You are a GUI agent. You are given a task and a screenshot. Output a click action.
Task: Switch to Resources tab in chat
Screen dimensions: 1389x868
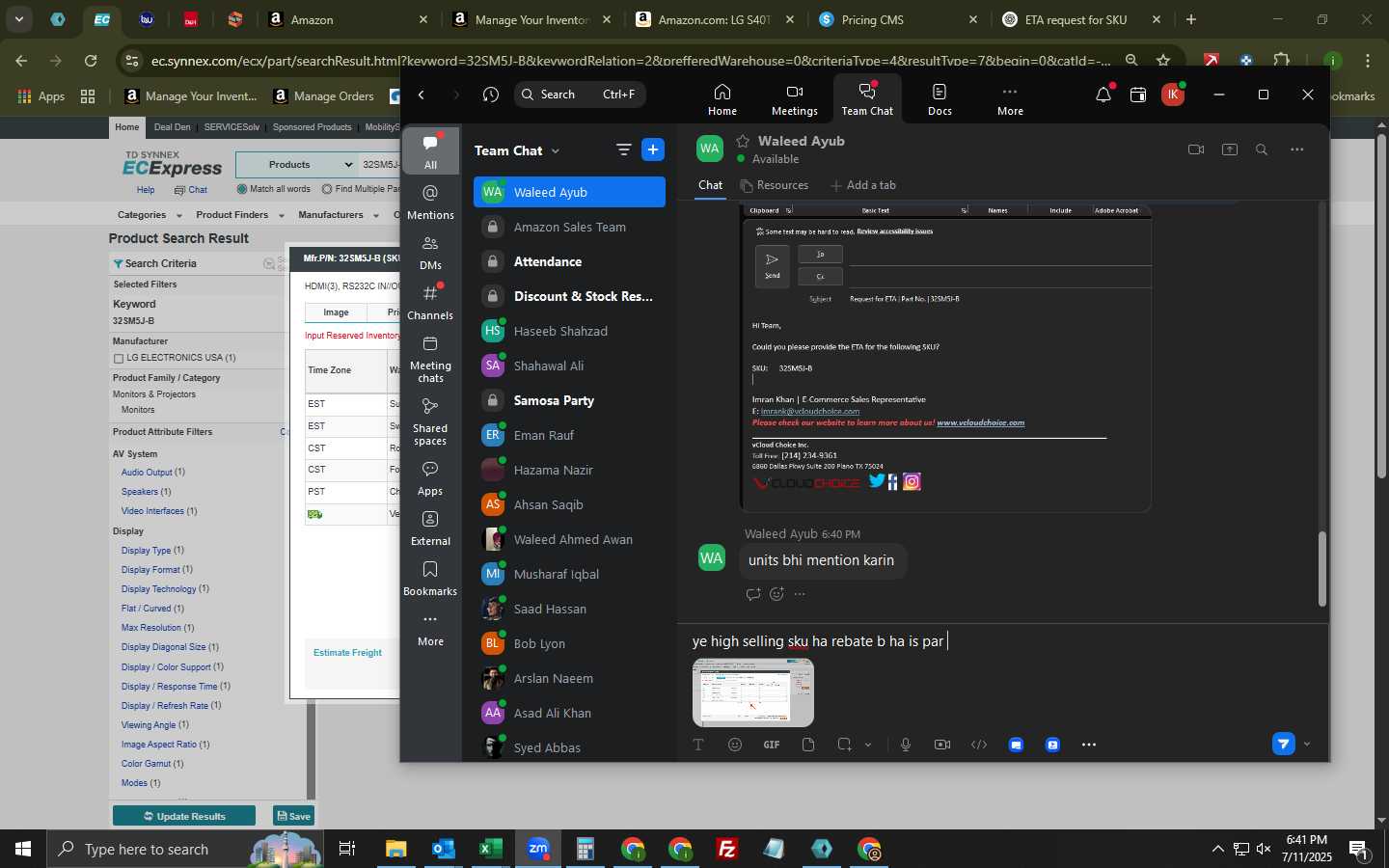[774, 185]
